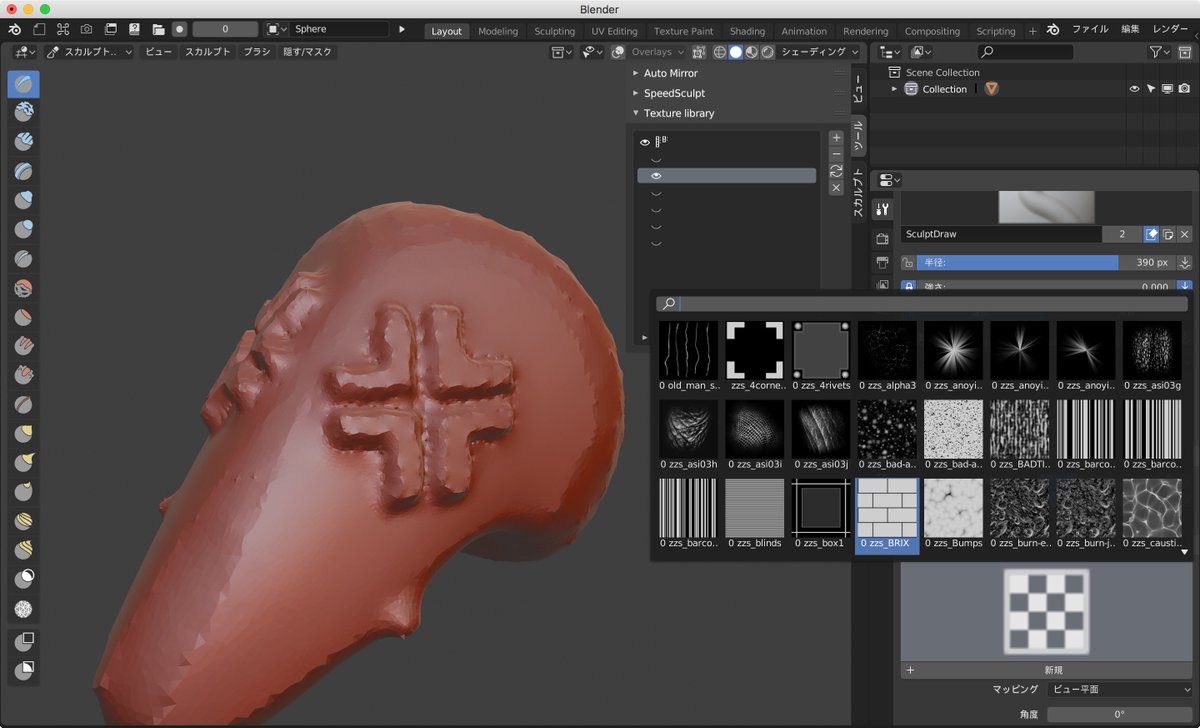Screen dimensions: 1200x728
Task: Switch to the UV Editing workspace tab
Action: (x=614, y=31)
